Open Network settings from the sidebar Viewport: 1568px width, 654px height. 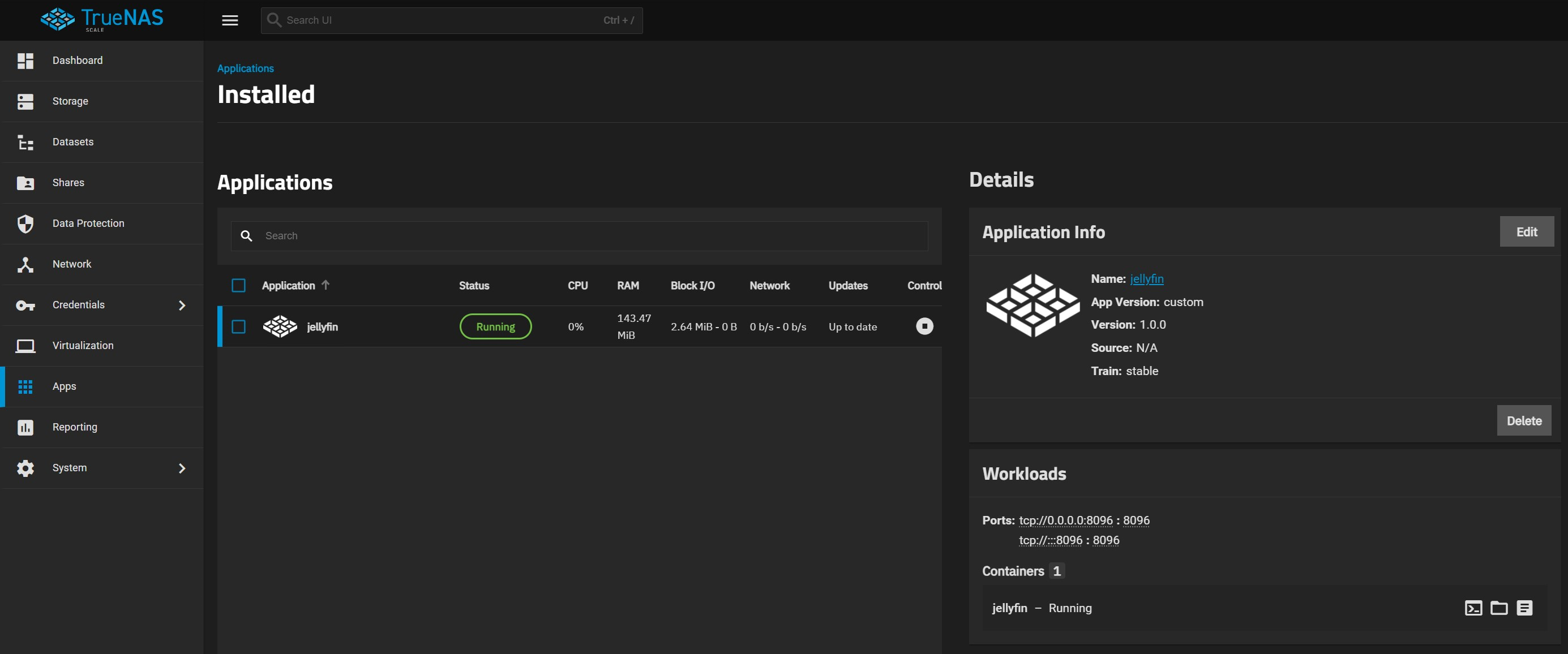(x=72, y=264)
